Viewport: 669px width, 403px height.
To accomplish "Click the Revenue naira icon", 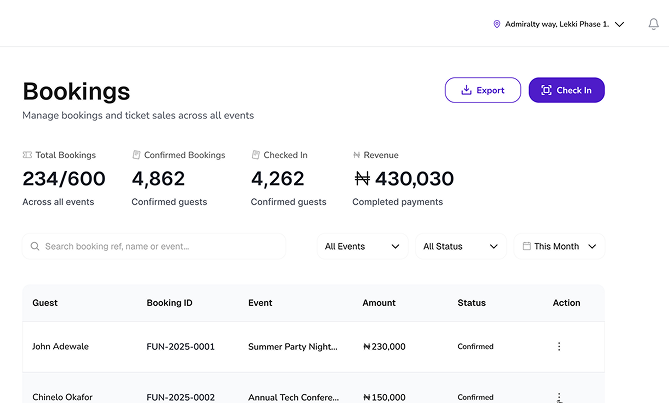I will point(356,155).
